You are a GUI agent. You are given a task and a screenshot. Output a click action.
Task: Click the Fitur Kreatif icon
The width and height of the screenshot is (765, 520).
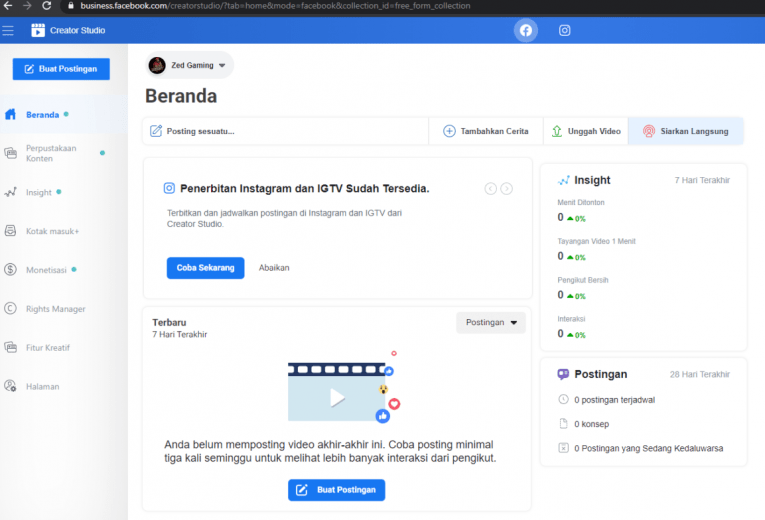click(11, 347)
